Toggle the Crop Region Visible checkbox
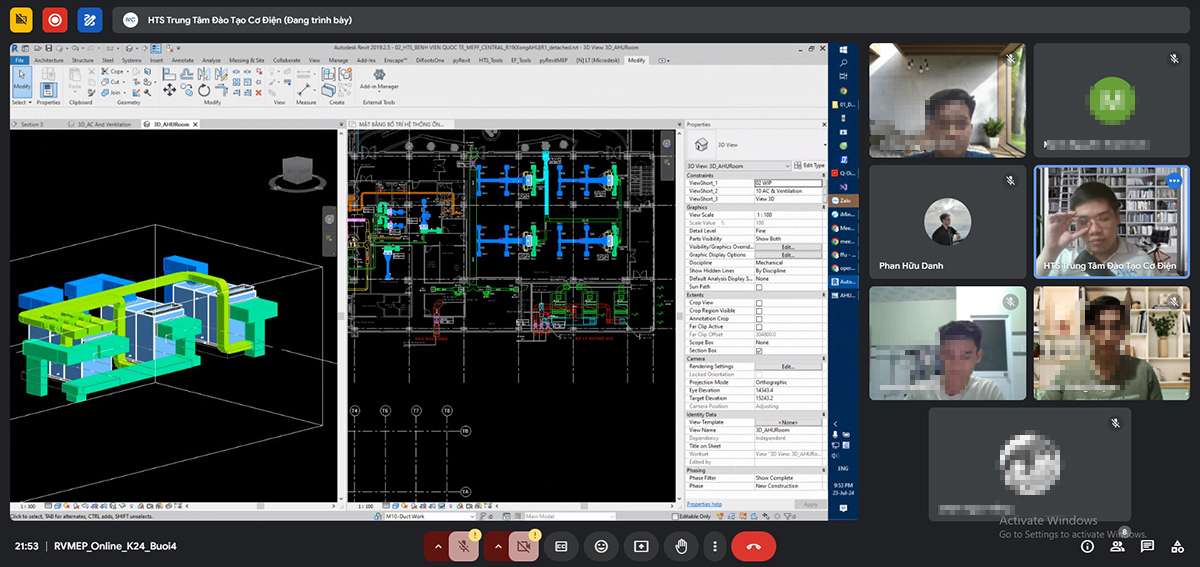Screen dimensions: 1200x567 click(x=759, y=311)
